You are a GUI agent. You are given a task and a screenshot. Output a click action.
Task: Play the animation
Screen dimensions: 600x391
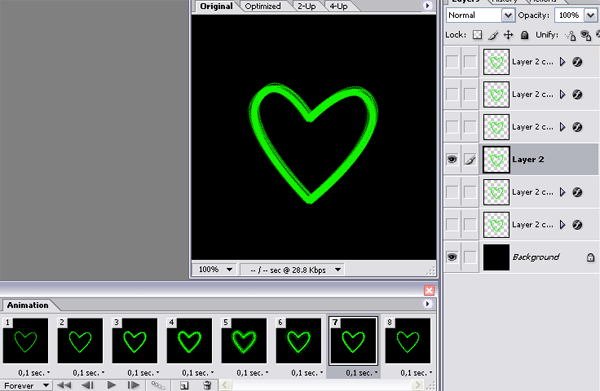[x=111, y=385]
